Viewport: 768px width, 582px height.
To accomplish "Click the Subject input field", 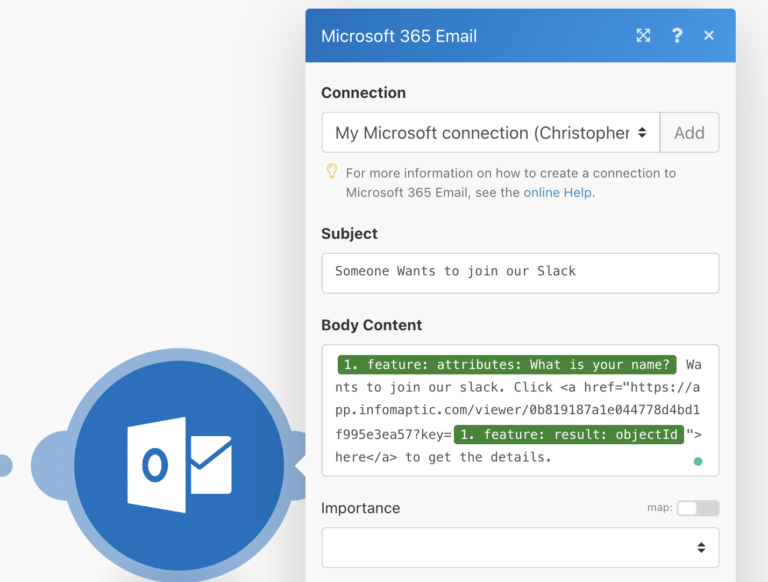I will [x=520, y=273].
